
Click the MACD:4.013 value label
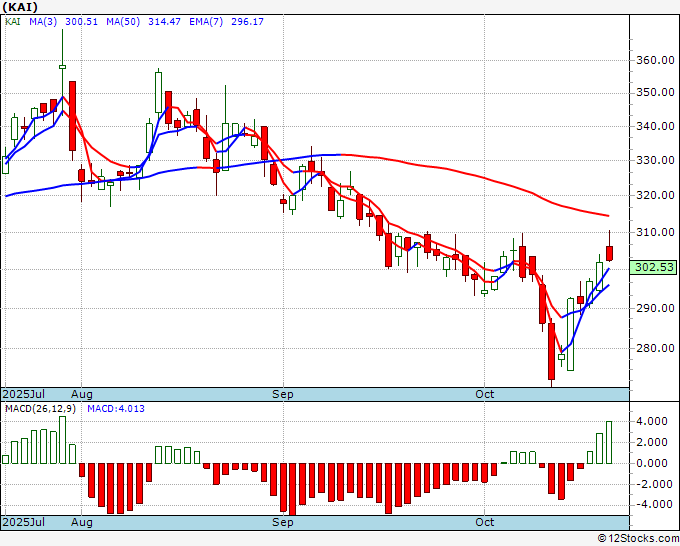coord(116,409)
